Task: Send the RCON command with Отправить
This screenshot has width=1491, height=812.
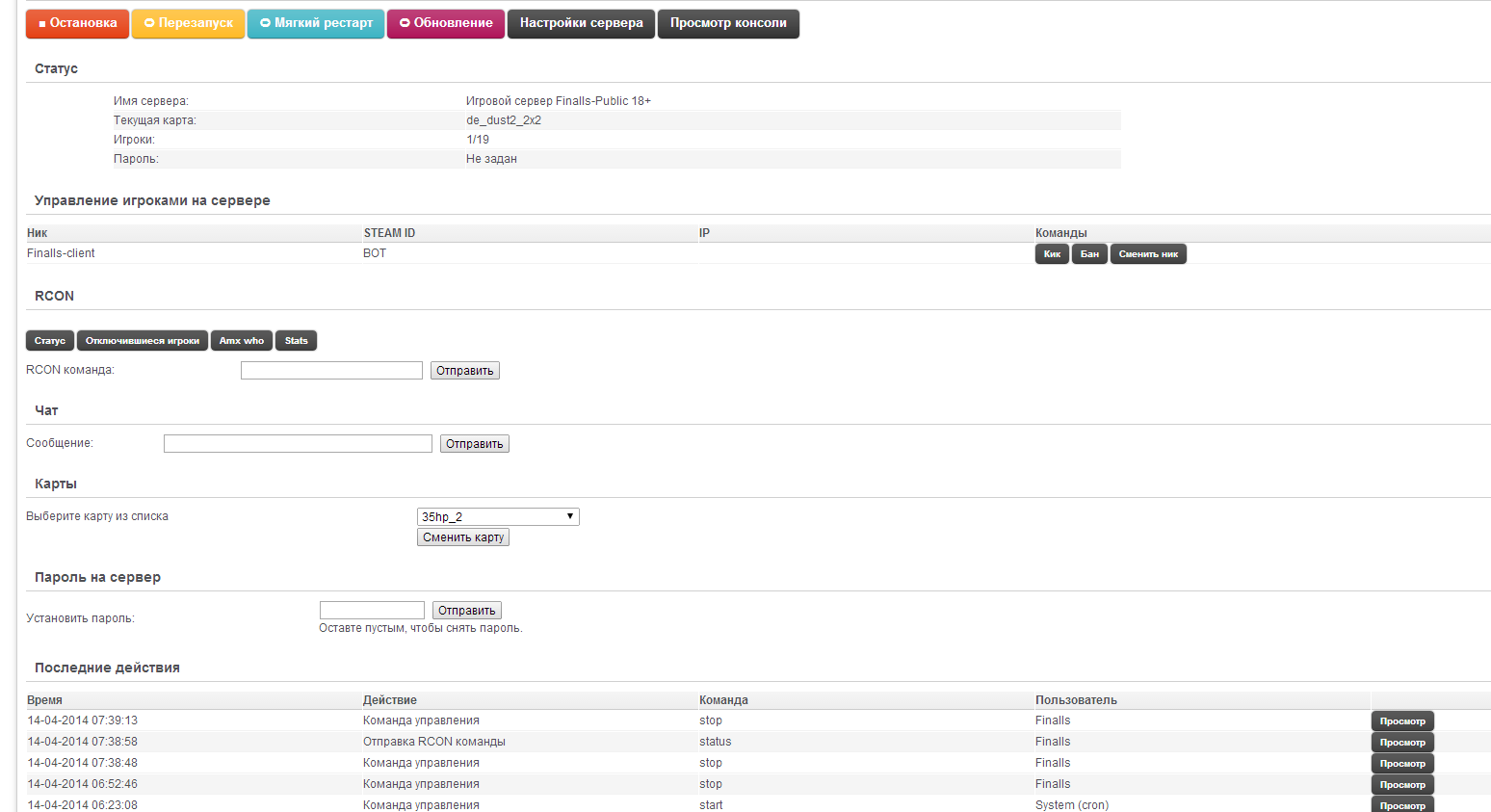Action: pyautogui.click(x=464, y=371)
